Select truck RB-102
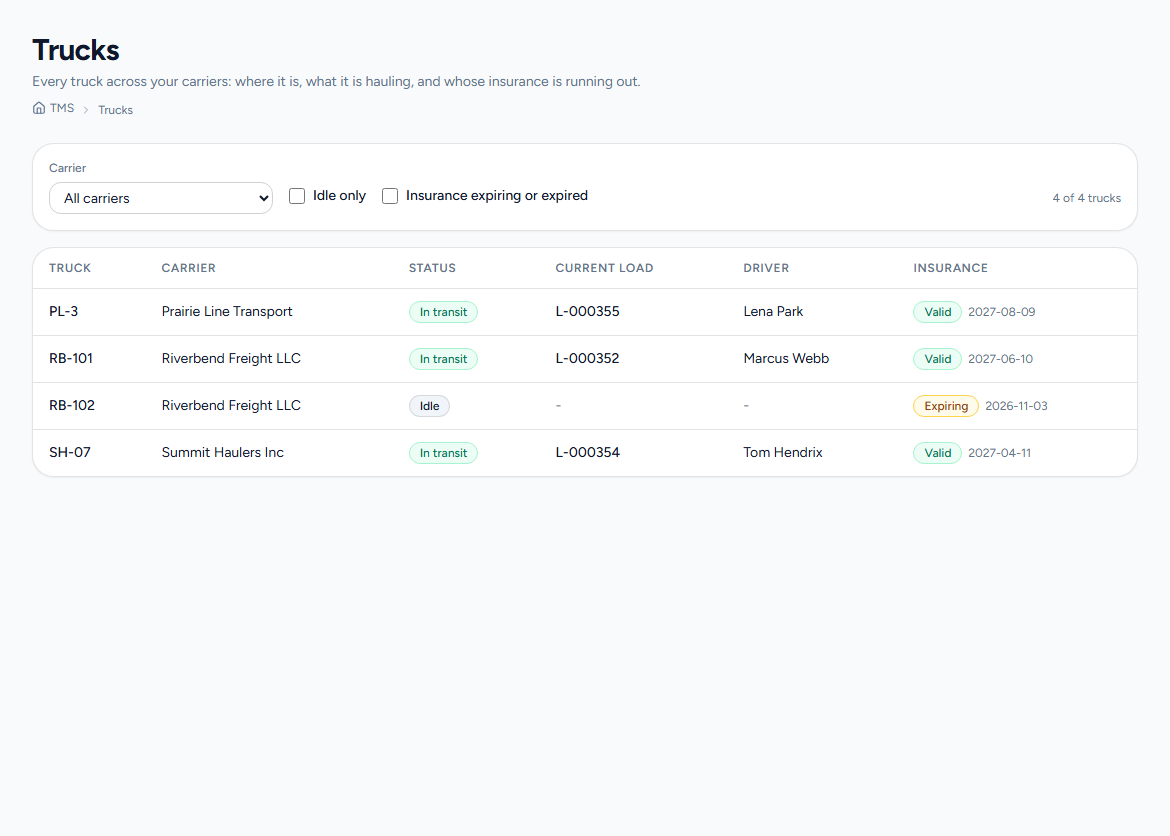The image size is (1170, 836). (x=72, y=405)
